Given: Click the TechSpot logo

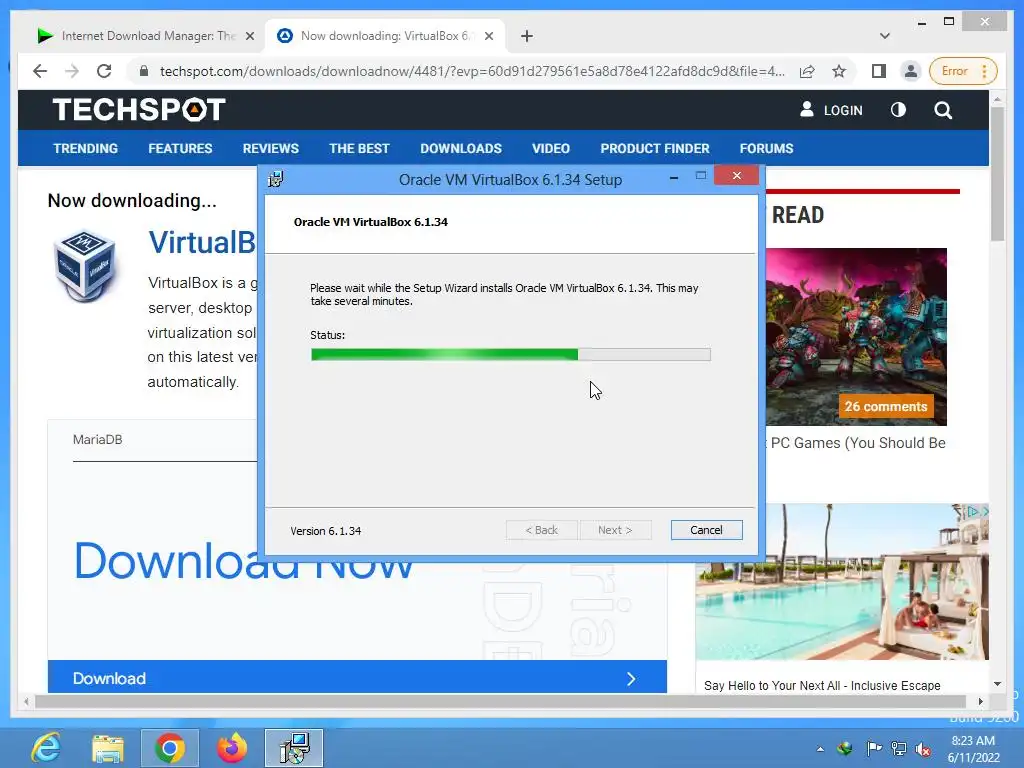Looking at the screenshot, I should (139, 110).
